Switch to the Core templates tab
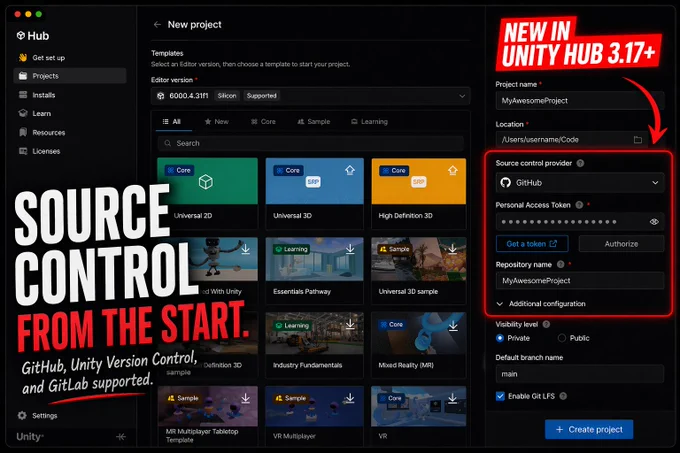 263,122
